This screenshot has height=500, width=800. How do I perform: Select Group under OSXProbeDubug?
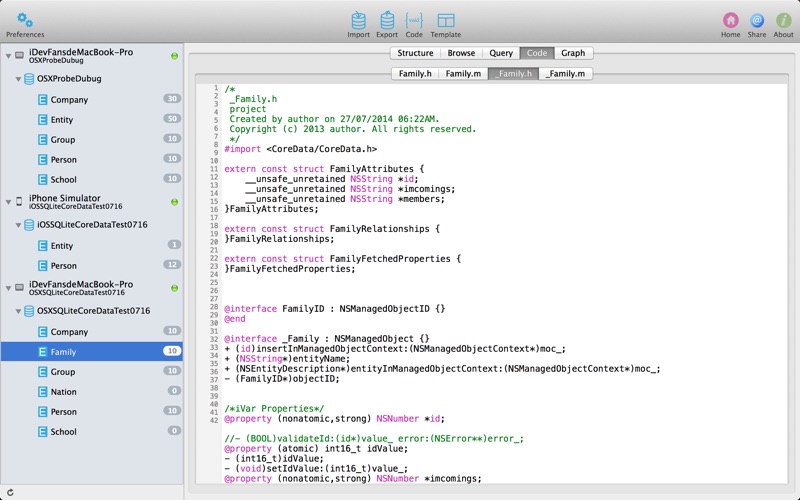click(x=91, y=139)
